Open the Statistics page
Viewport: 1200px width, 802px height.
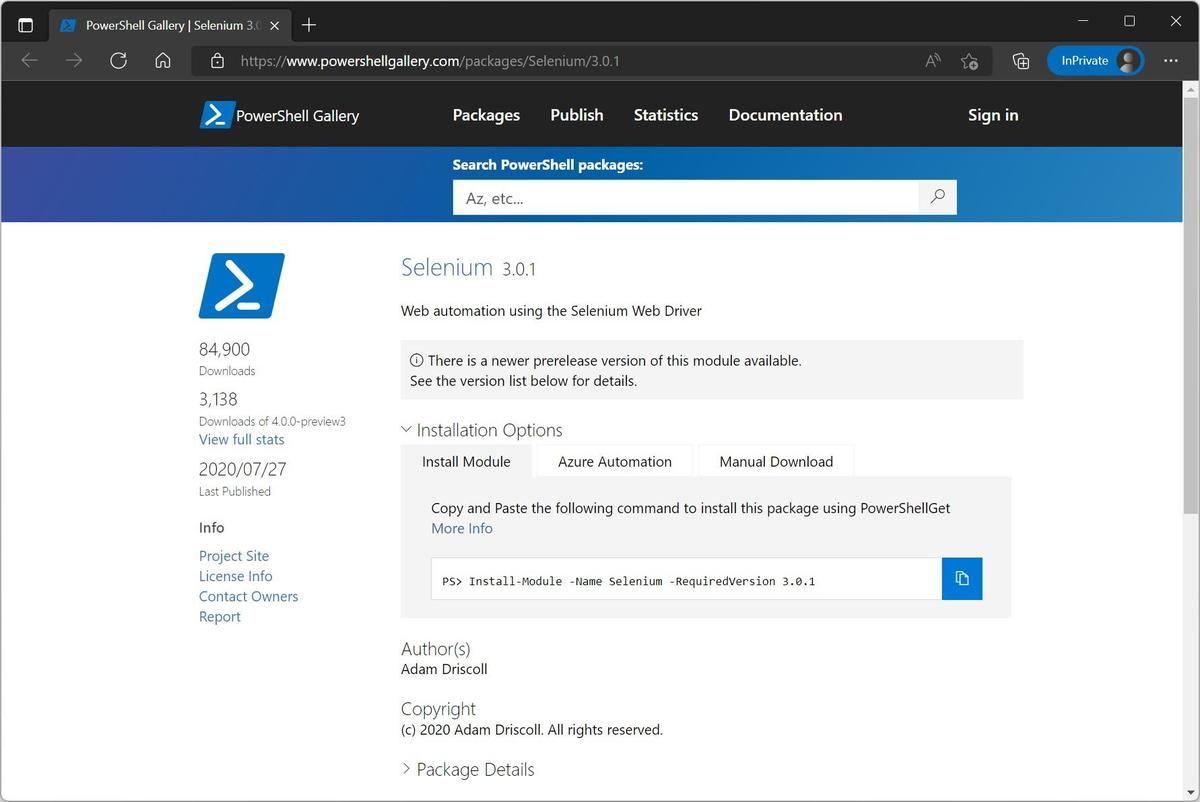pos(666,115)
